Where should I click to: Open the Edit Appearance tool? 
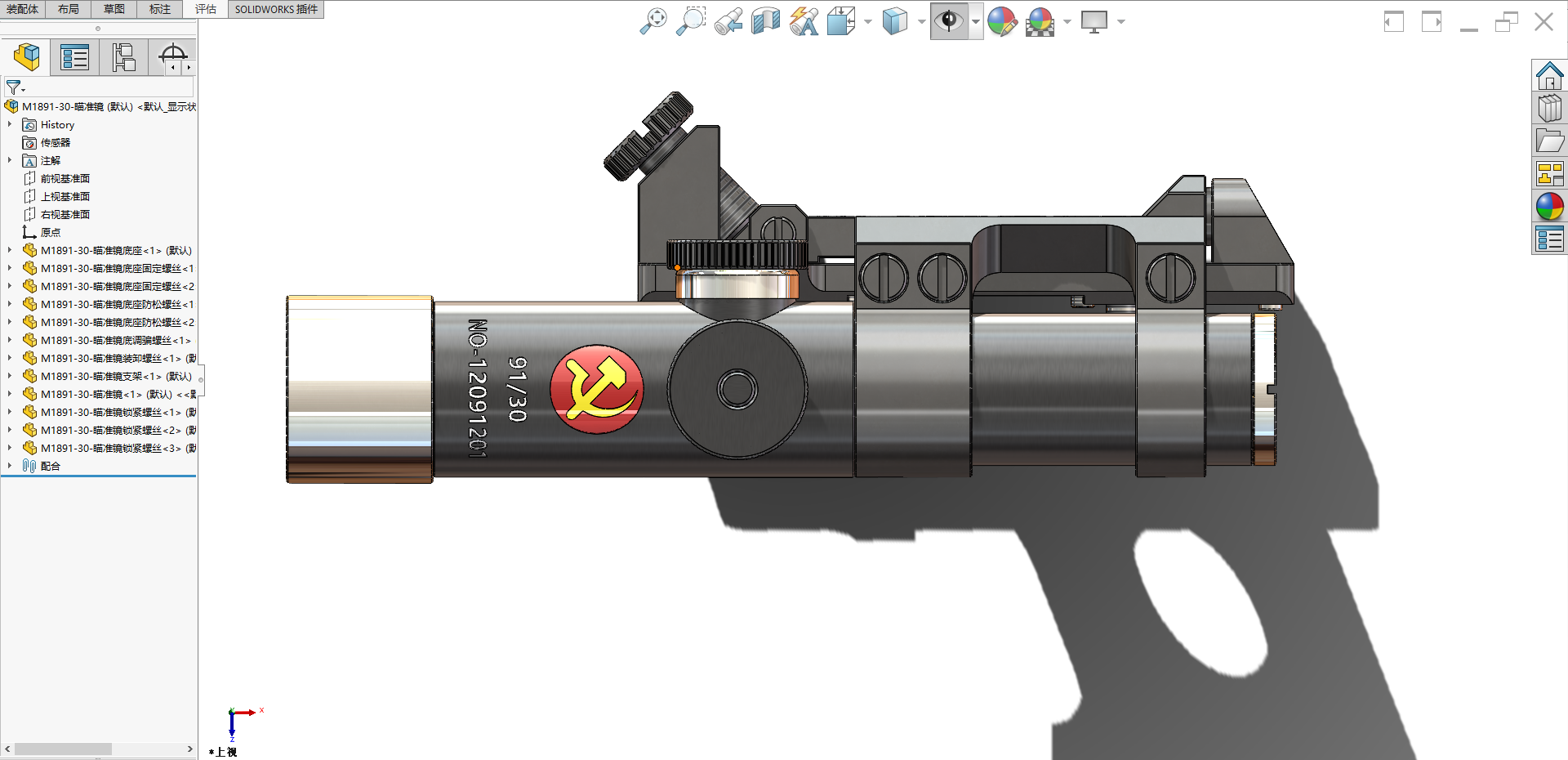1002,21
